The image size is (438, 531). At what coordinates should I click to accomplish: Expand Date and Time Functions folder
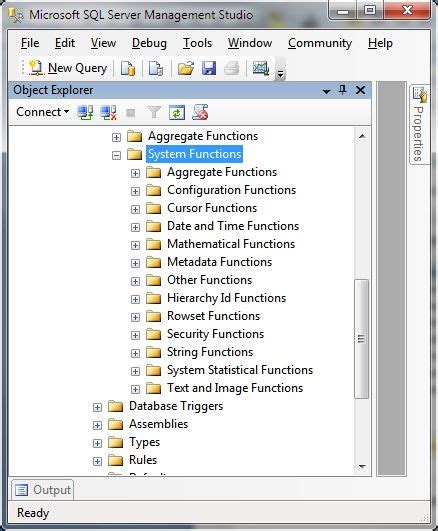[x=135, y=227]
